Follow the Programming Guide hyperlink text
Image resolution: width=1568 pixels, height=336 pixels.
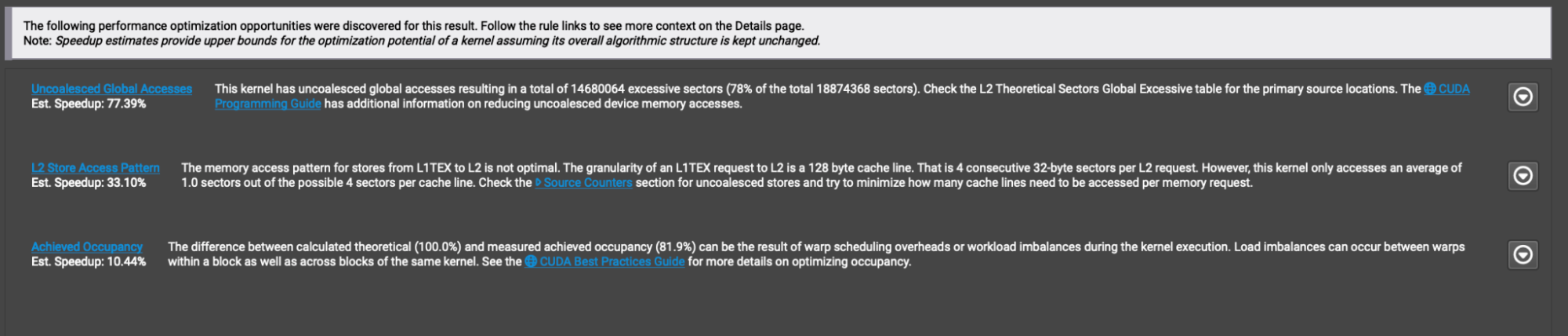267,104
